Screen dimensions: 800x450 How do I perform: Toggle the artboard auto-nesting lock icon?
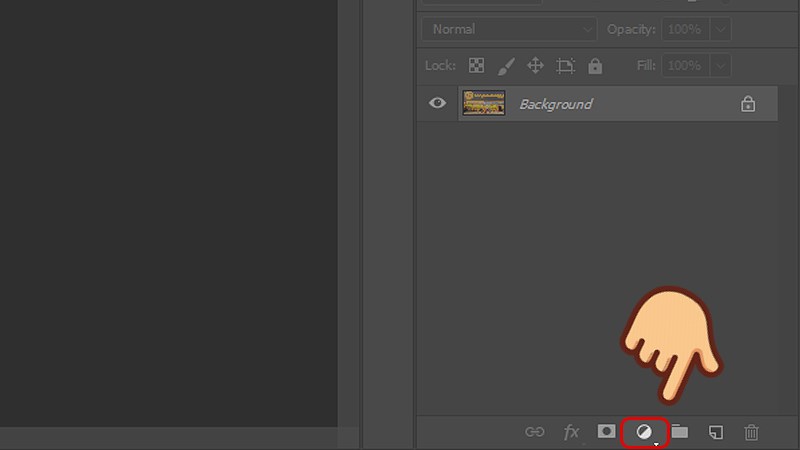click(565, 66)
